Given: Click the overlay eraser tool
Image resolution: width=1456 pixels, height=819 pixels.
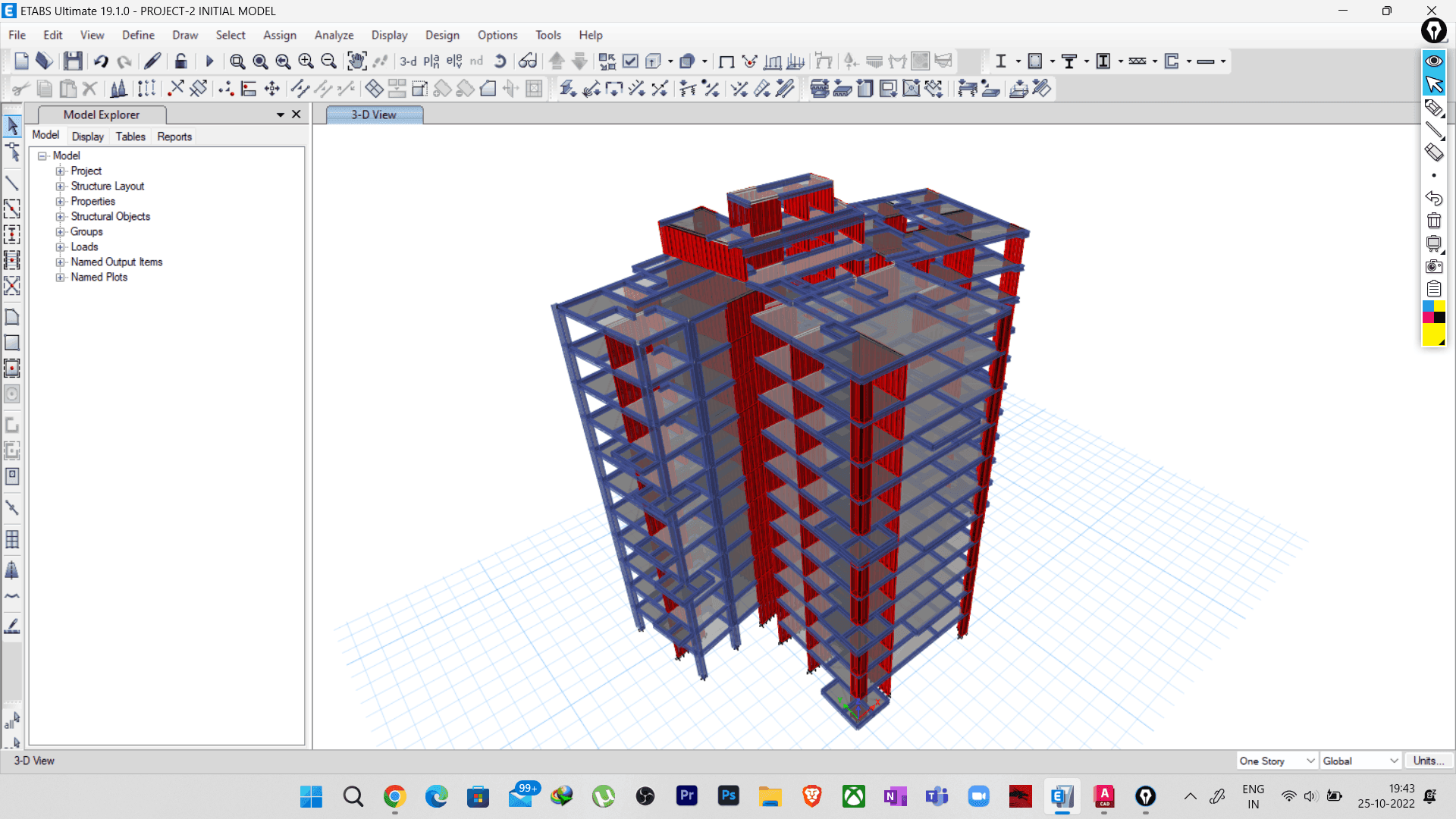Looking at the screenshot, I should 1433,152.
